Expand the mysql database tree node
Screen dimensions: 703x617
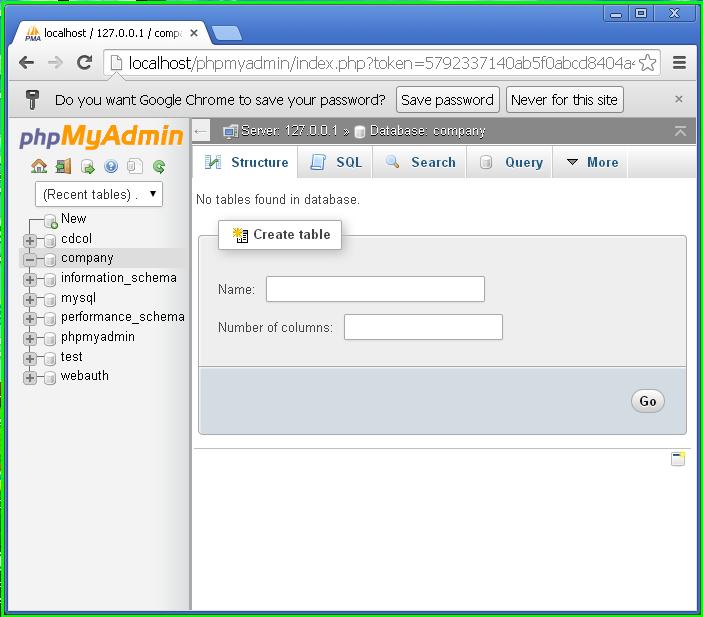tap(30, 300)
